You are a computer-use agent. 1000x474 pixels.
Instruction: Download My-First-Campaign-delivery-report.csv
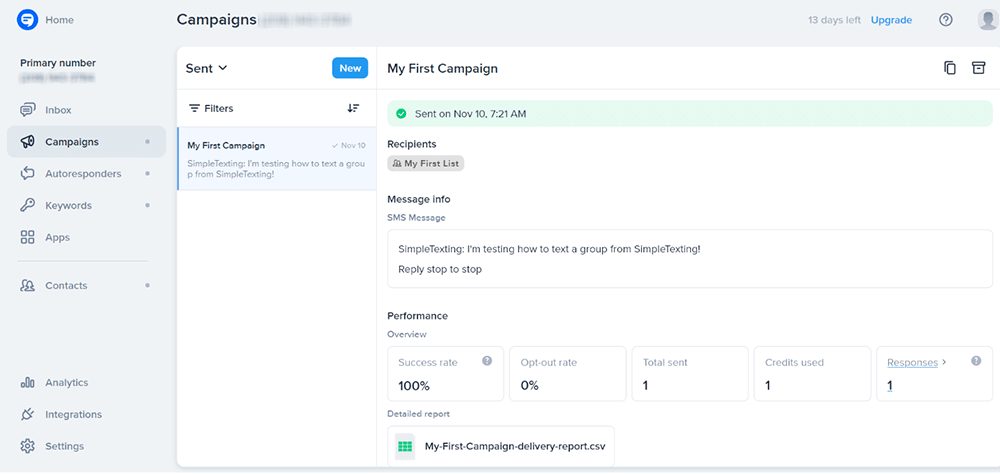(x=501, y=446)
